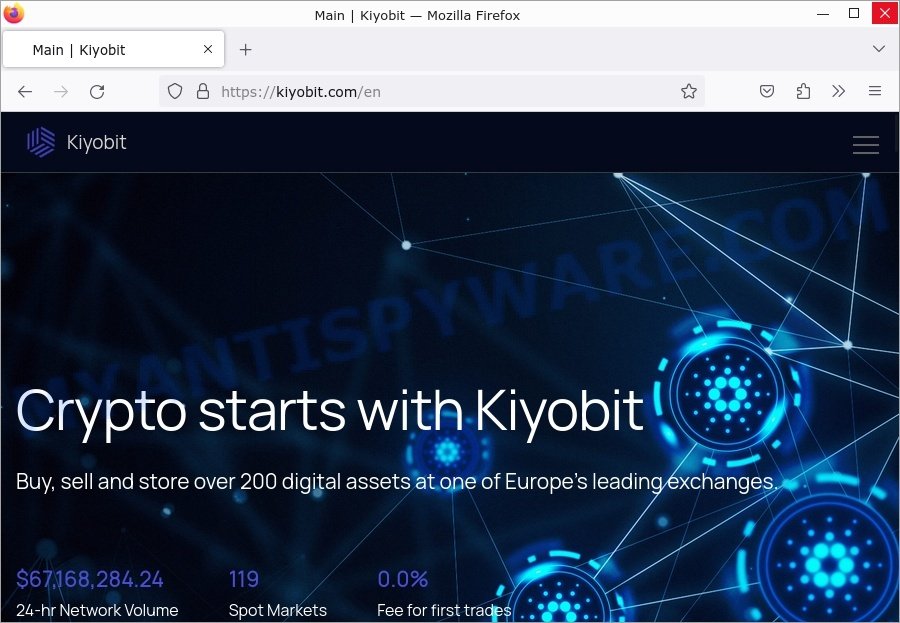Click the Kiyobit brand name
The width and height of the screenshot is (900, 623).
[96, 142]
